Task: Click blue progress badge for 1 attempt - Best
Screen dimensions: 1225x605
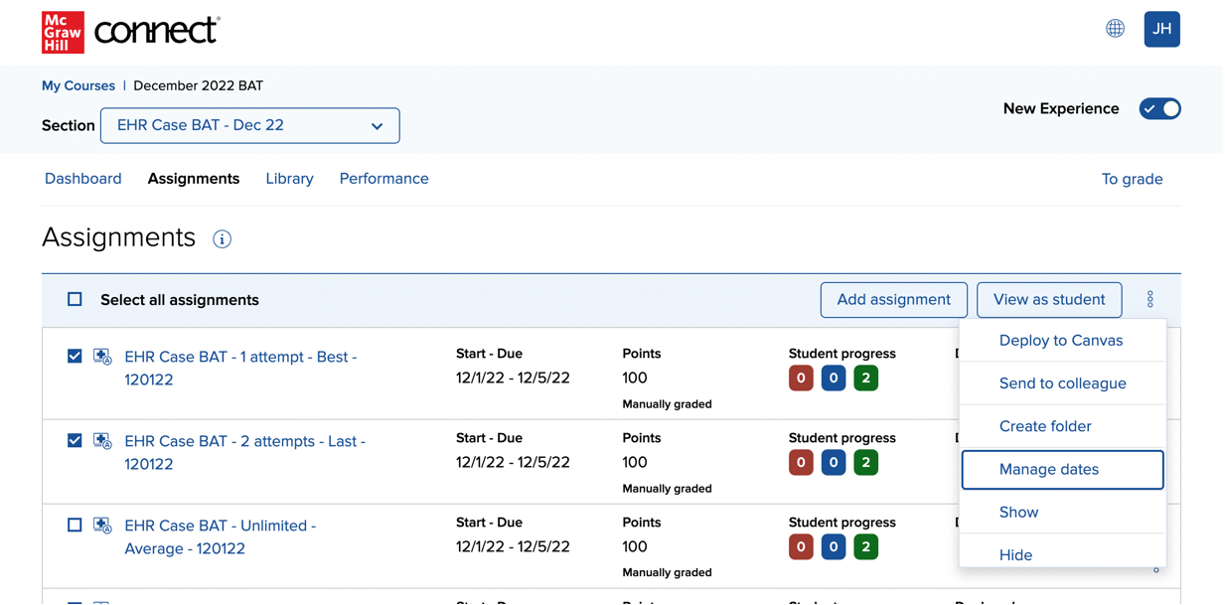Action: (833, 378)
